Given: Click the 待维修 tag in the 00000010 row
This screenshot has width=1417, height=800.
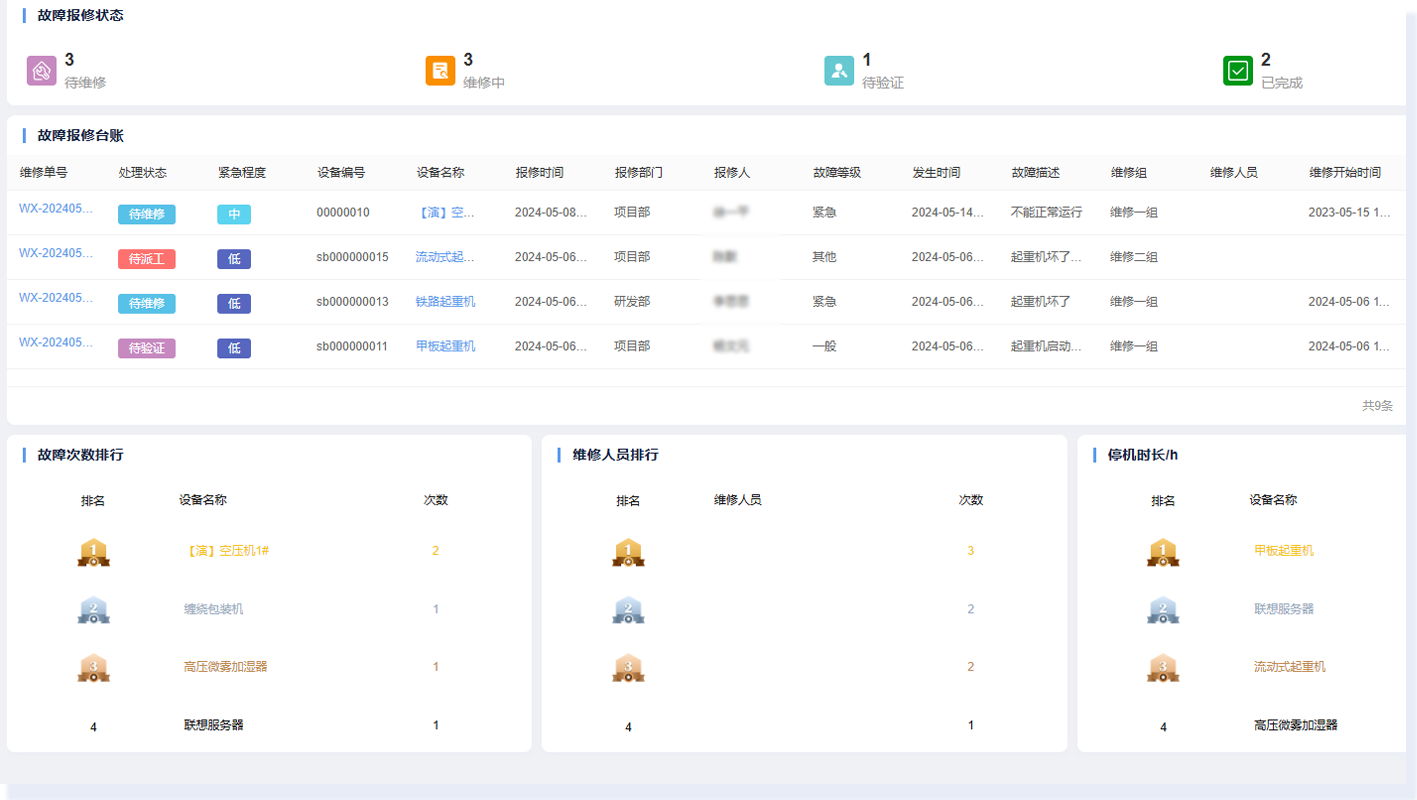Looking at the screenshot, I should 147,214.
